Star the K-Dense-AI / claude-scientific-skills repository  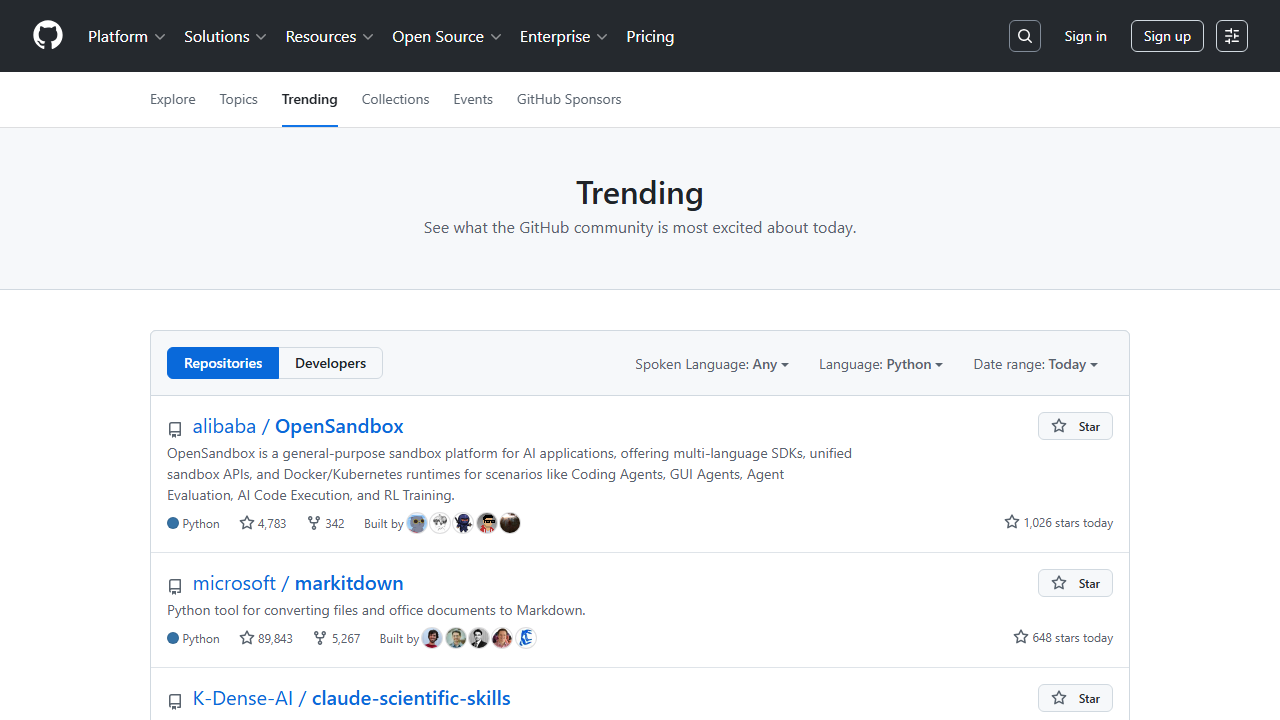(x=1075, y=698)
